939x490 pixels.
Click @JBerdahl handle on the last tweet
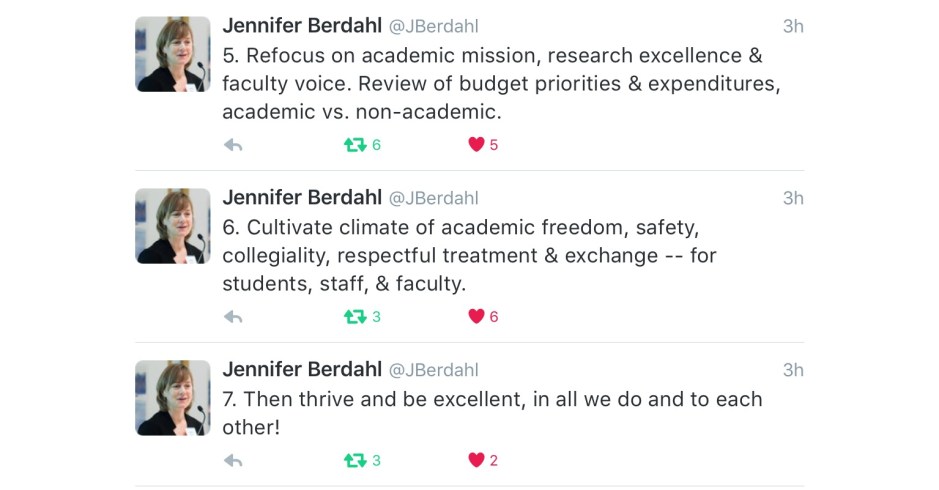tap(433, 371)
